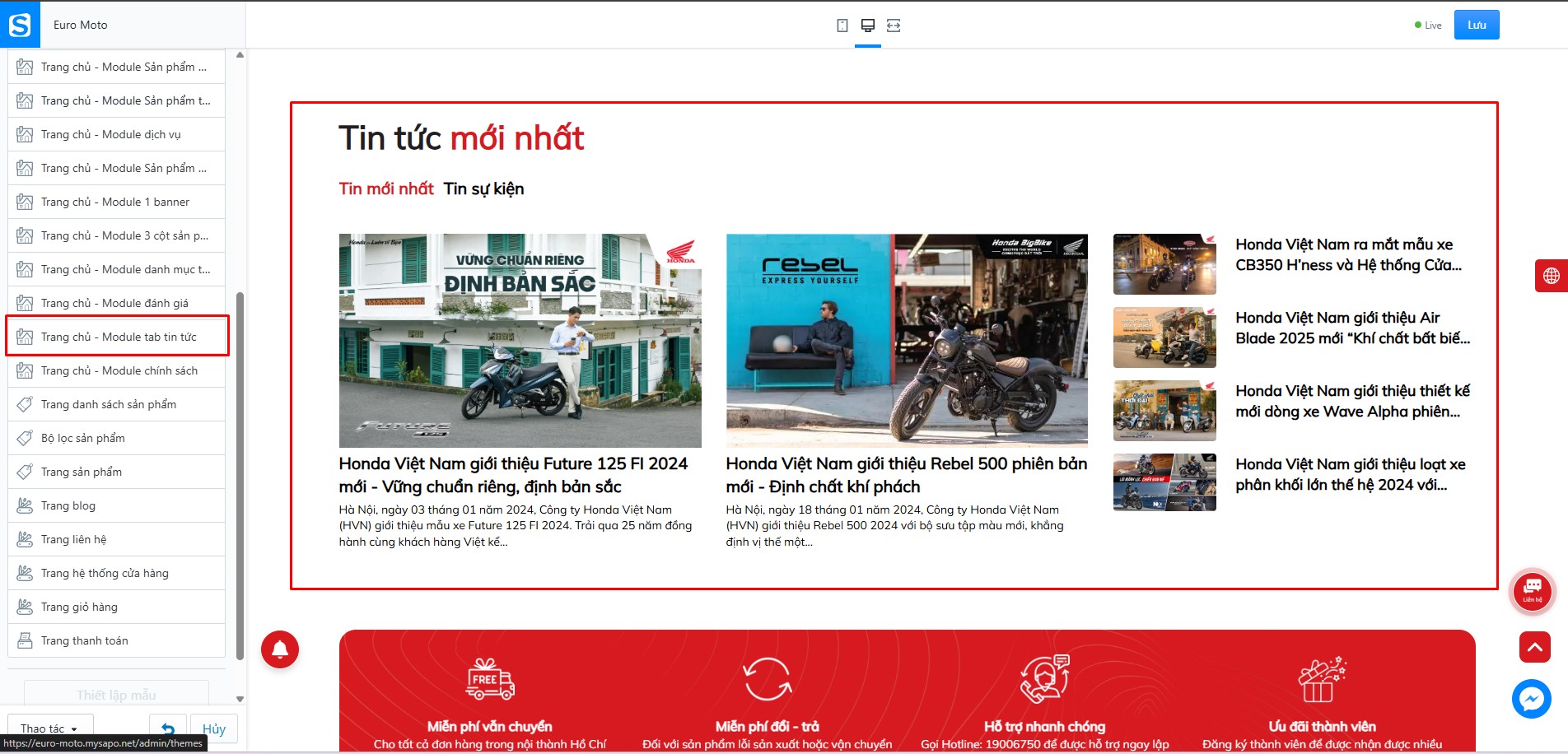Click the Rebel 500 article excerpt text
The width and height of the screenshot is (1568, 754).
click(895, 526)
